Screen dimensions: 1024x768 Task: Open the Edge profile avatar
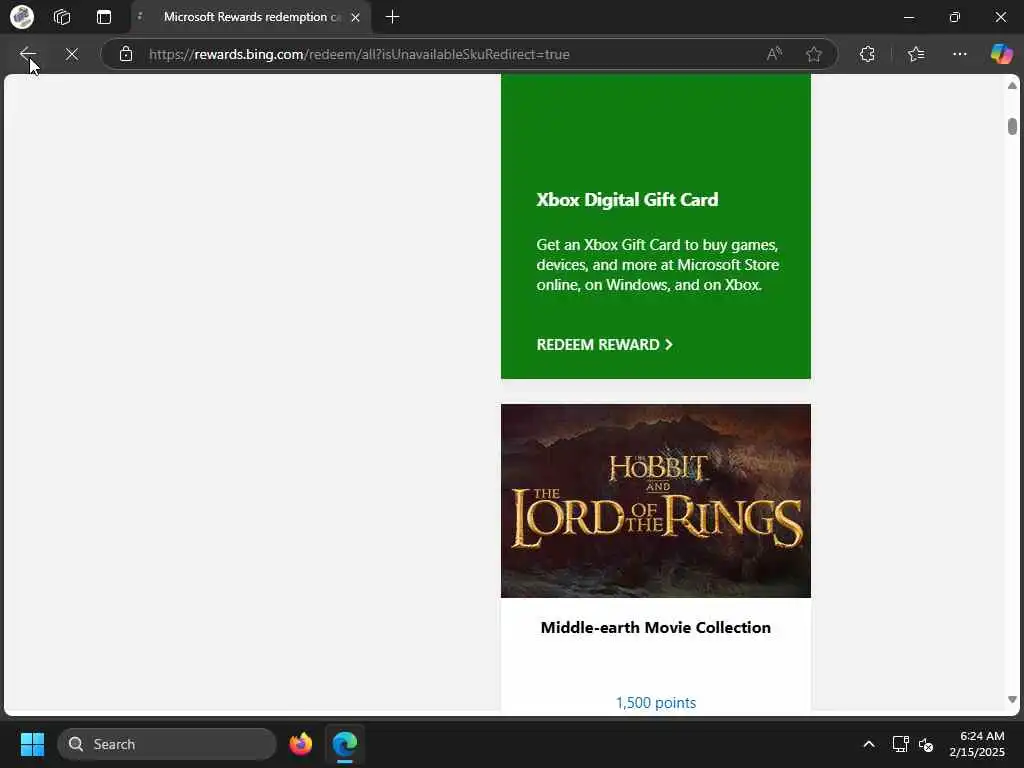(x=22, y=17)
